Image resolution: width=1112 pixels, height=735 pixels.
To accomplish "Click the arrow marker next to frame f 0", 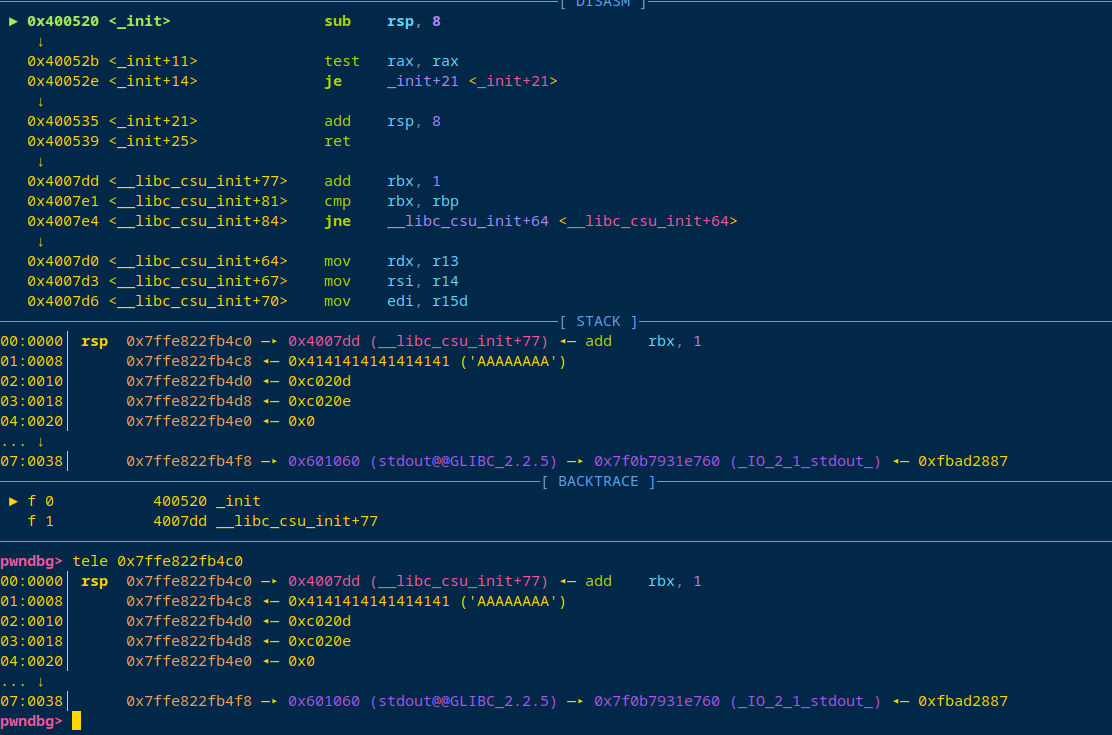I will pyautogui.click(x=13, y=500).
